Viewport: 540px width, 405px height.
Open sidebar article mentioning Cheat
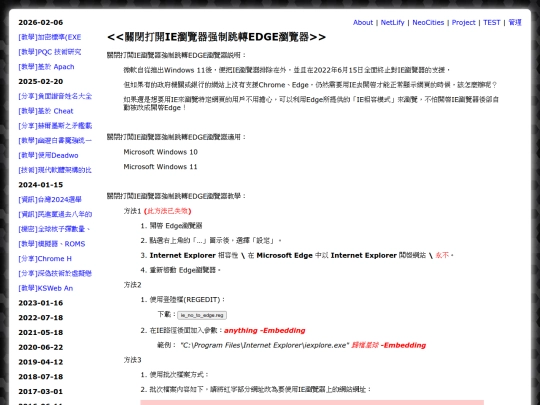46,111
